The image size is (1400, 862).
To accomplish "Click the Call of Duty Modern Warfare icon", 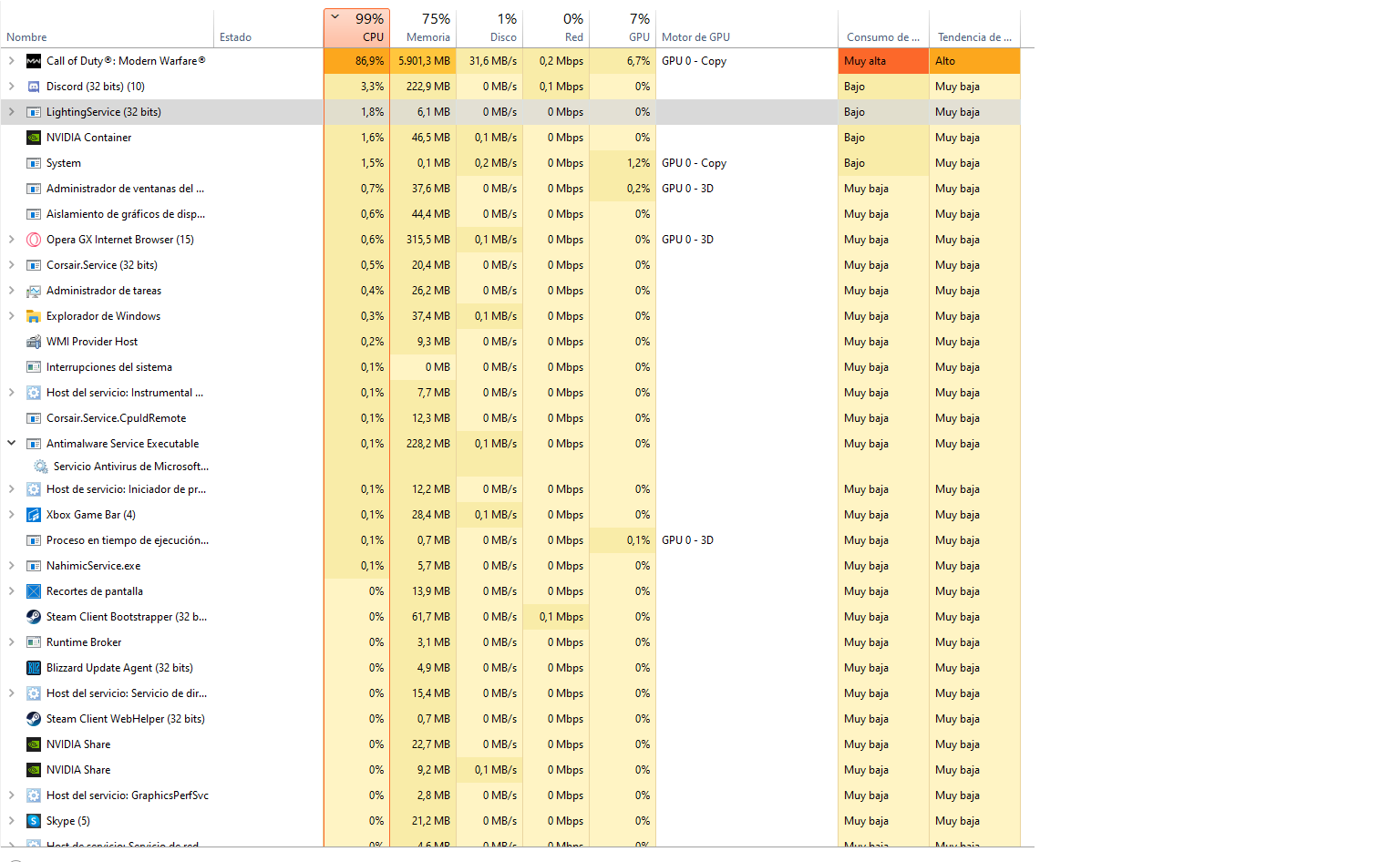I will point(34,61).
